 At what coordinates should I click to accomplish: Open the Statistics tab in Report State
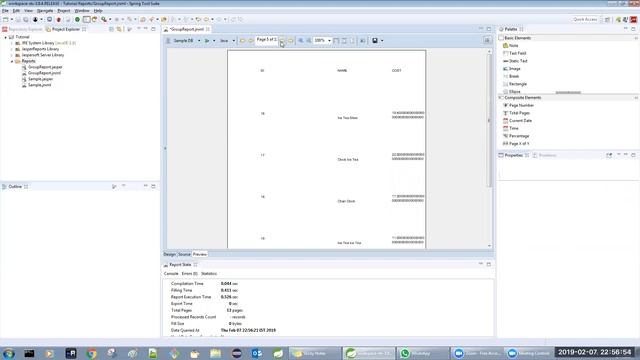tap(209, 274)
